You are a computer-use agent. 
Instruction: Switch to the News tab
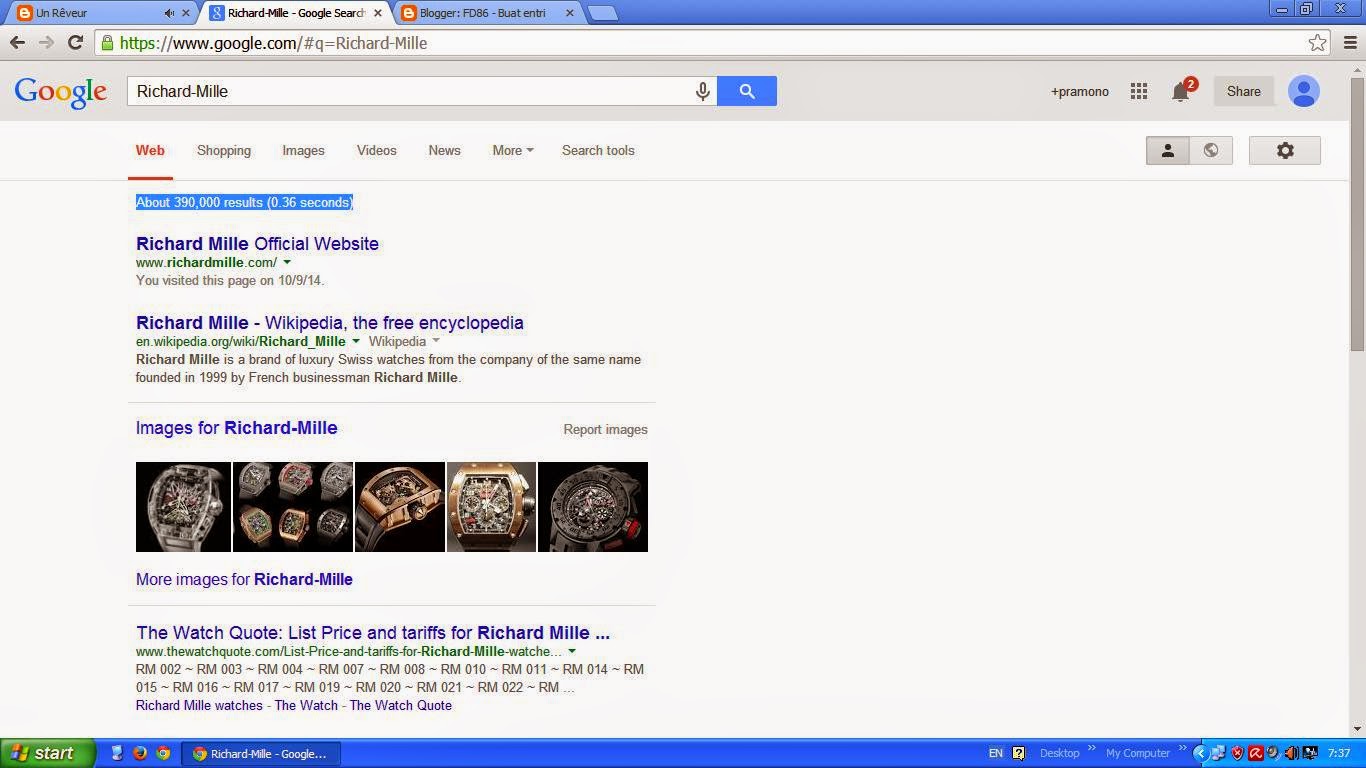point(444,150)
